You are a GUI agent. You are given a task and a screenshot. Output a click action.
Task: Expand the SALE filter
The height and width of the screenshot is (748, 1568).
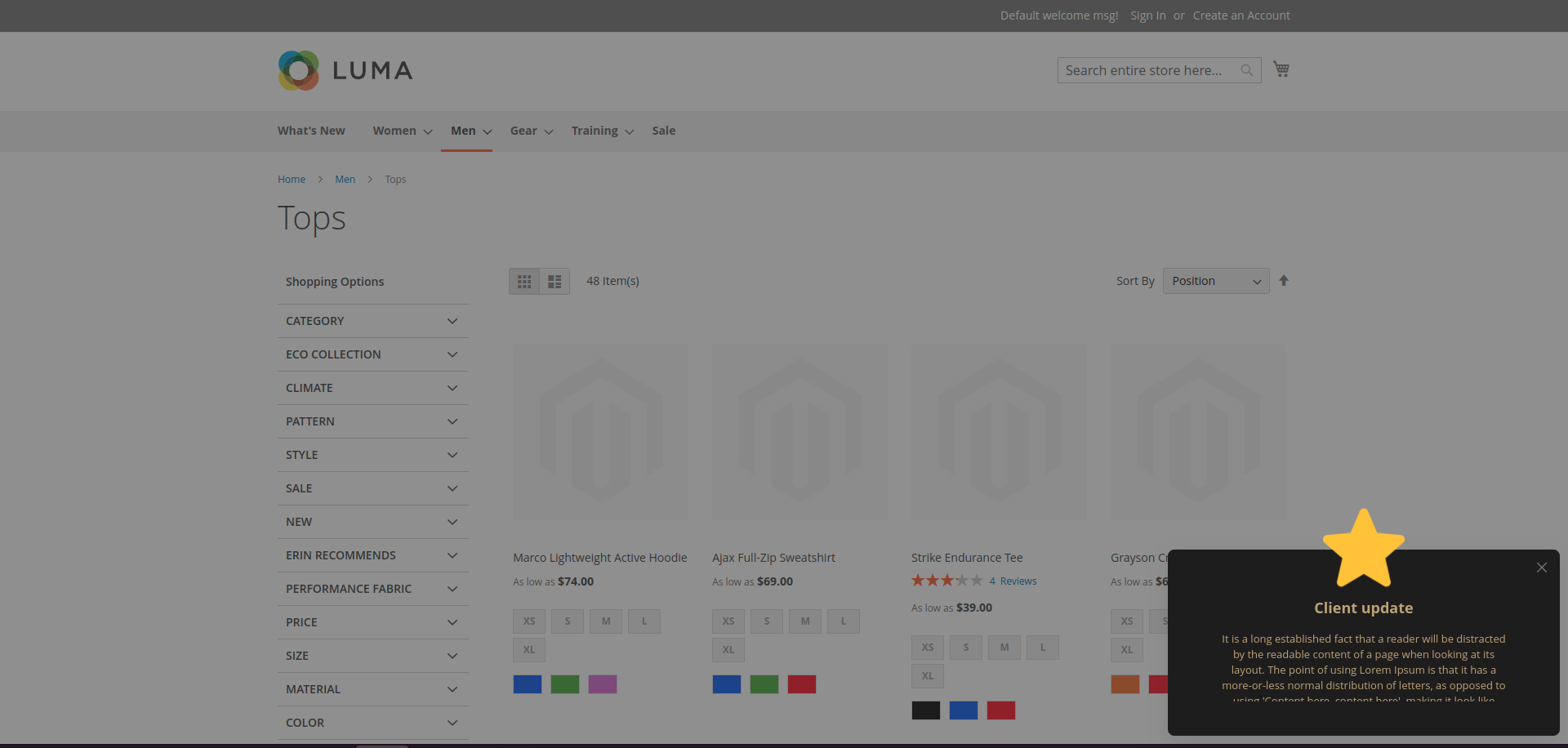373,488
